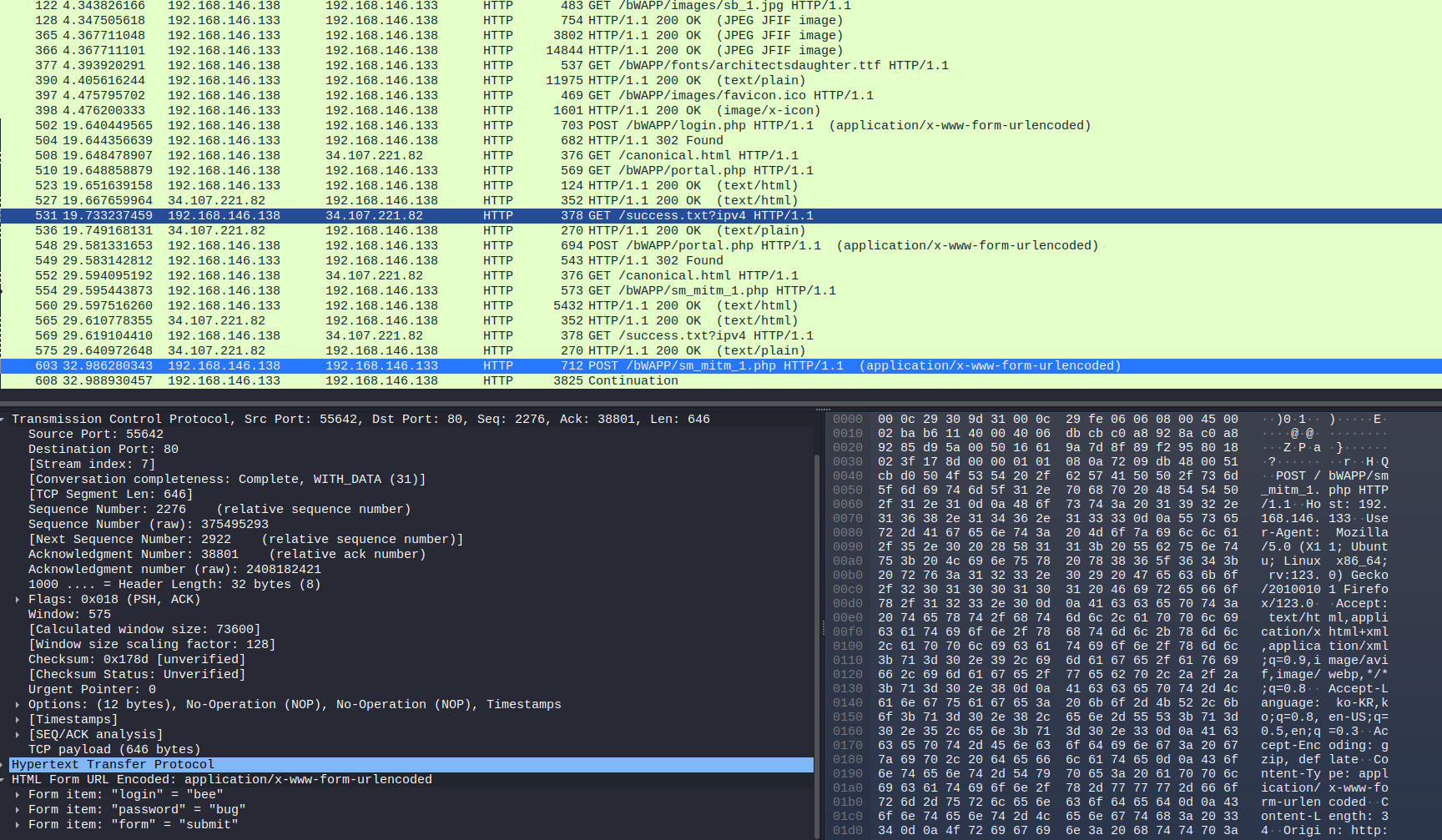Select packet 508 GET /canonical.html

pyautogui.click(x=721, y=155)
